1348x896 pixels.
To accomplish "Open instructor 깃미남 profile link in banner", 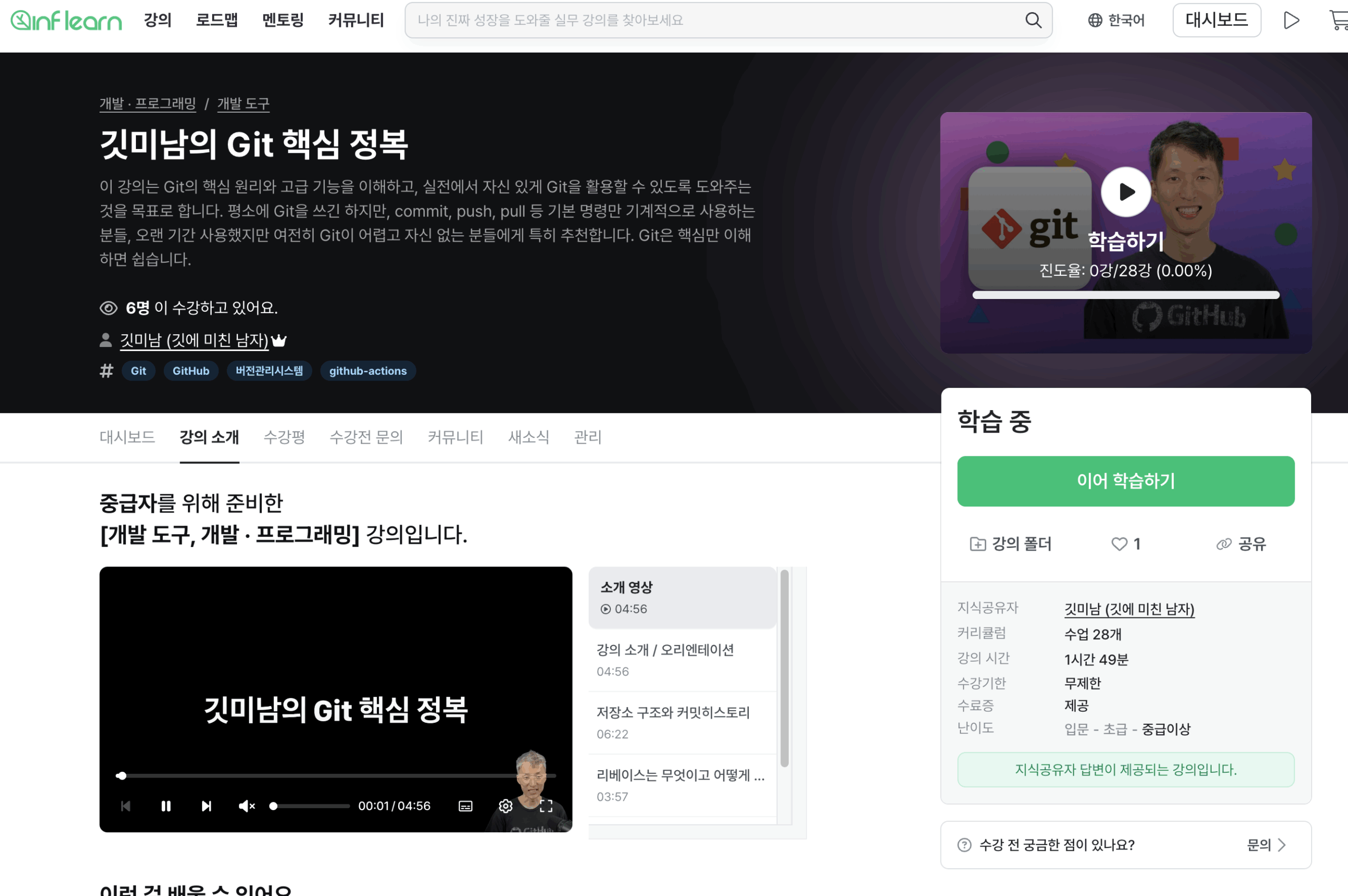I will click(194, 341).
